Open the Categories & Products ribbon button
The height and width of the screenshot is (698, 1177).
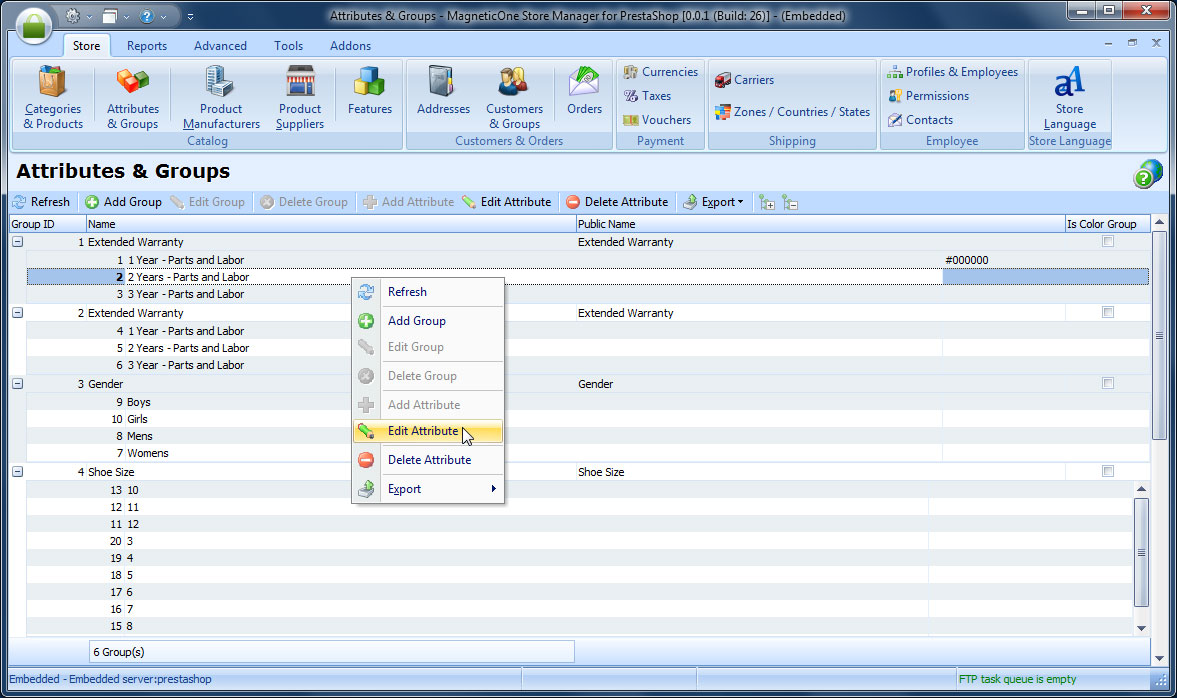[53, 98]
